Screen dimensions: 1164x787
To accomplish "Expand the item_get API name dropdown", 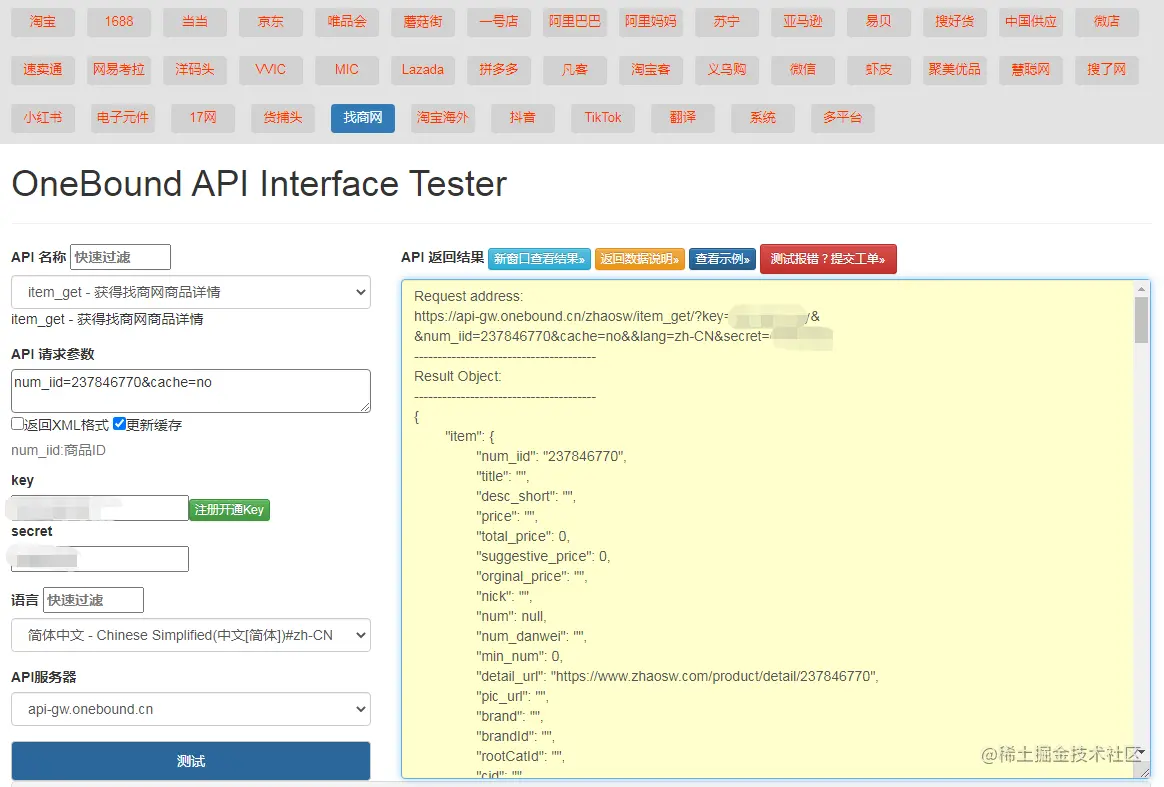I will (x=191, y=292).
